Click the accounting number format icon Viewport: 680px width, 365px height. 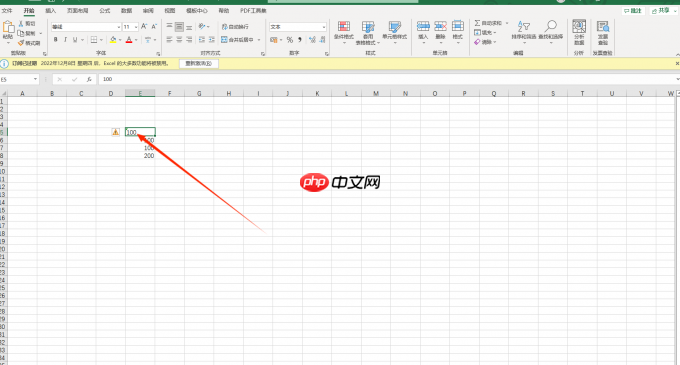click(274, 40)
